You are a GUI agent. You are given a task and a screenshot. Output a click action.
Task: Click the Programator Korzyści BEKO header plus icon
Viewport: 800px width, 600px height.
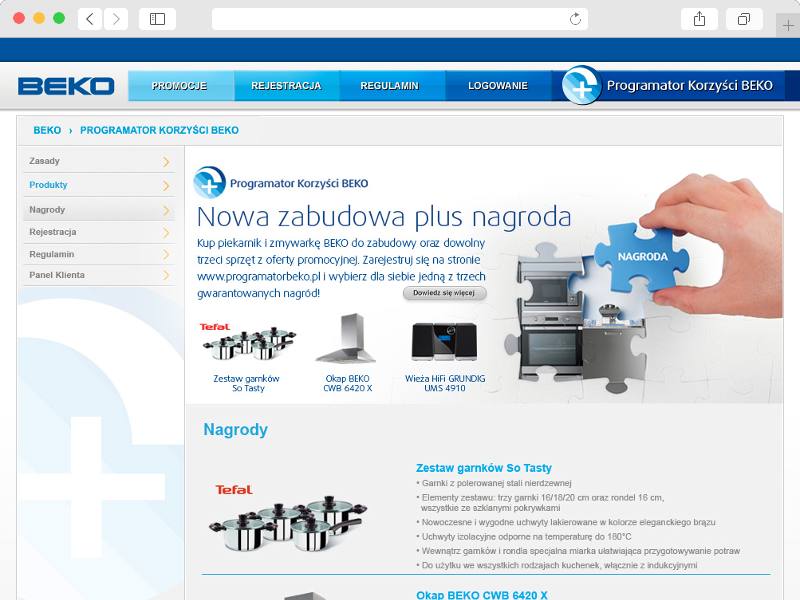point(582,85)
